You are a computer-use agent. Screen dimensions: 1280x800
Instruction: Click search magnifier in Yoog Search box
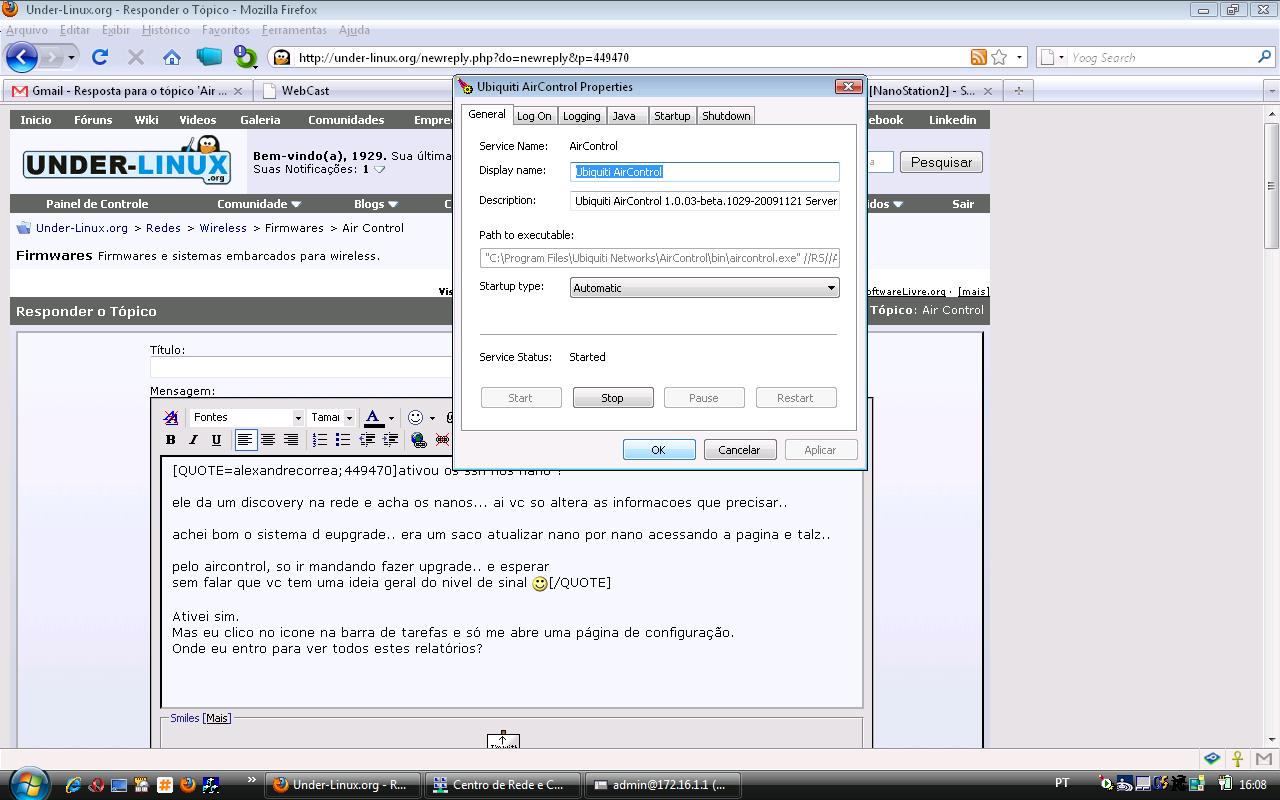pos(1264,57)
